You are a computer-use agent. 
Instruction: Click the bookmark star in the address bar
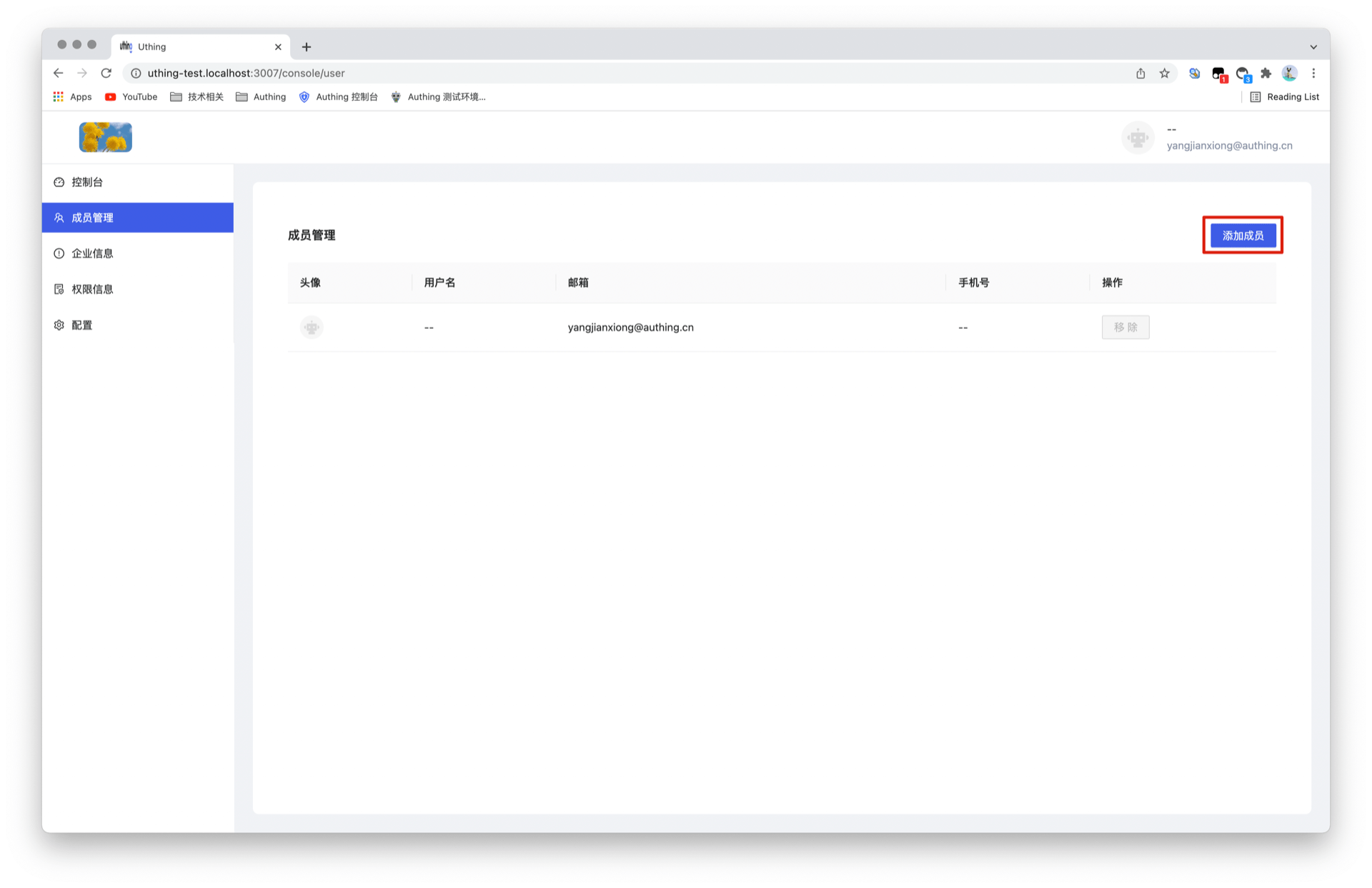point(1165,73)
